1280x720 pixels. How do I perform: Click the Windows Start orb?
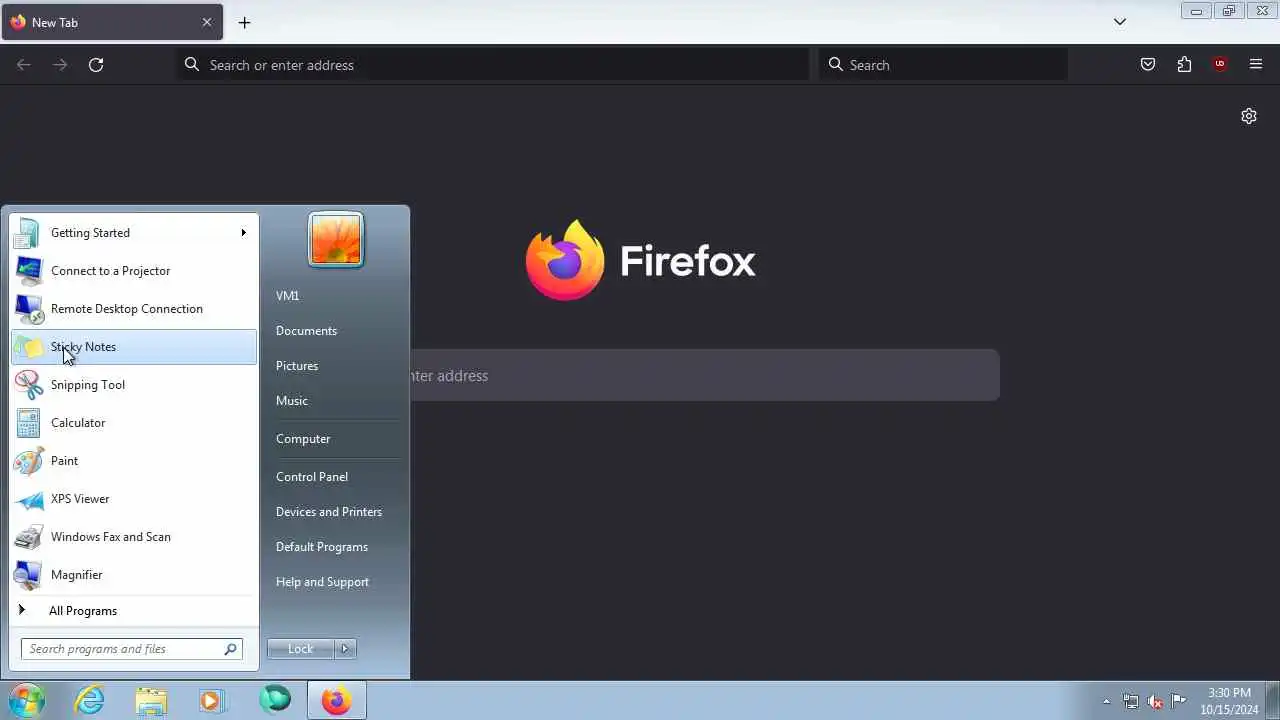pyautogui.click(x=26, y=700)
